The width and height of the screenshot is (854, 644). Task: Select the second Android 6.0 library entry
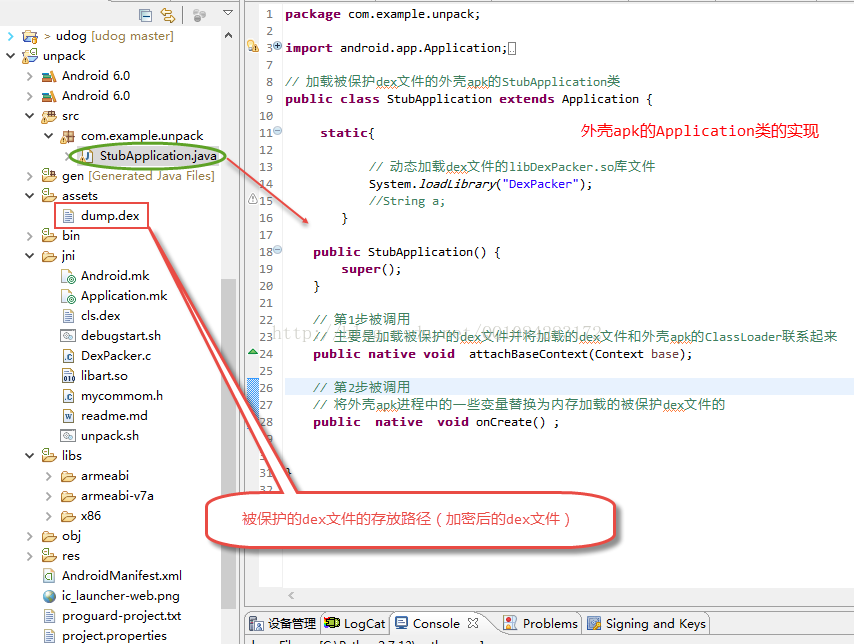96,96
